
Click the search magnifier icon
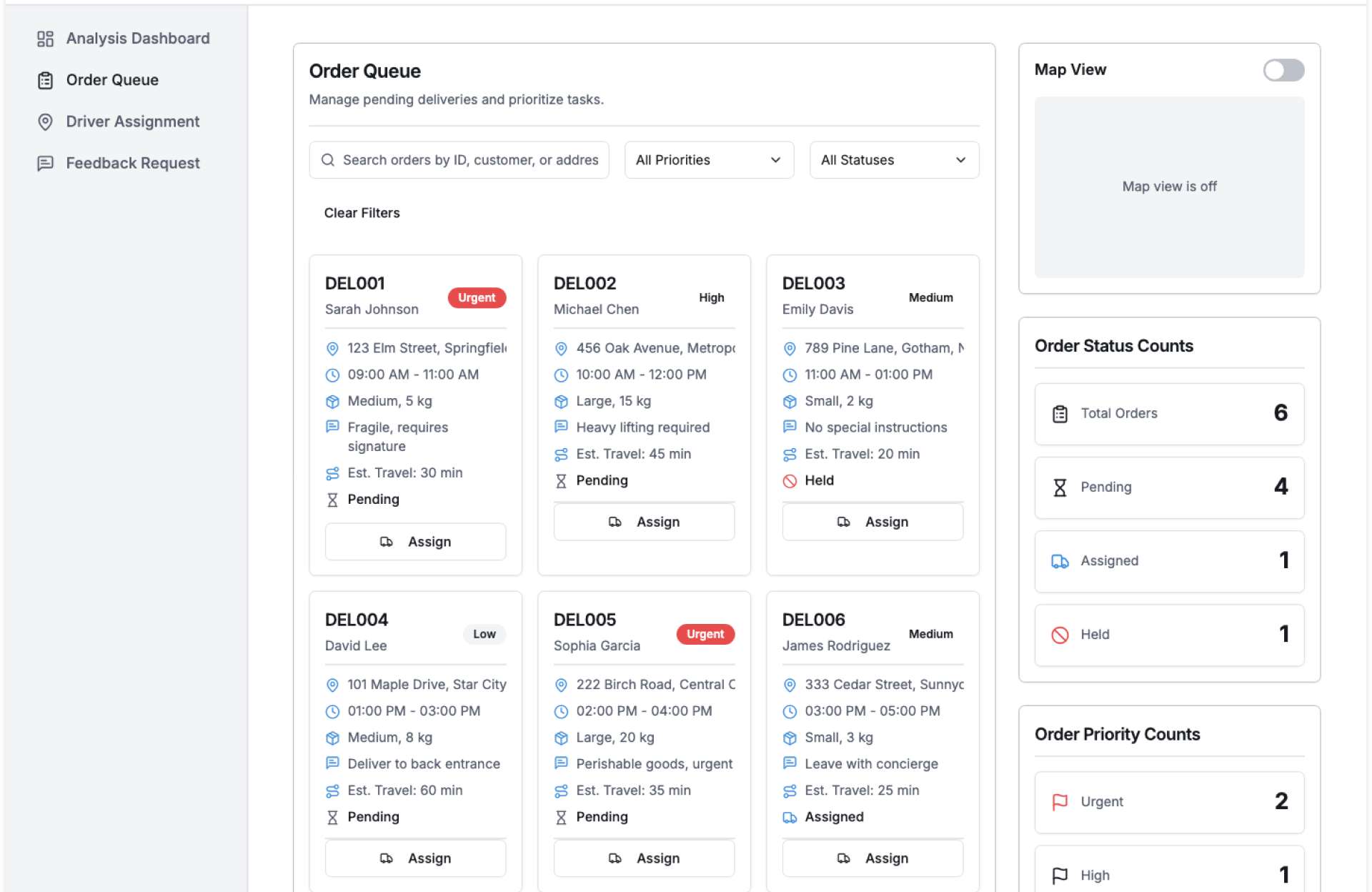328,160
